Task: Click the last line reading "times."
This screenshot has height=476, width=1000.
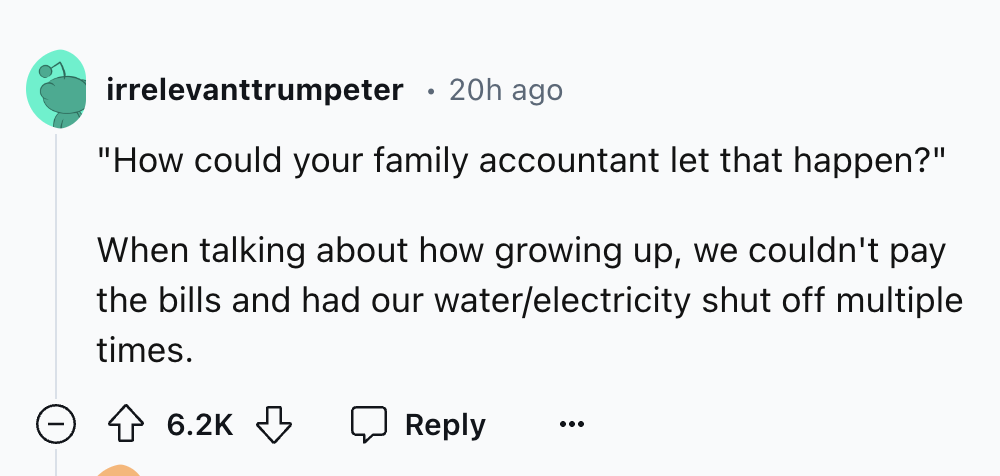Action: point(142,349)
